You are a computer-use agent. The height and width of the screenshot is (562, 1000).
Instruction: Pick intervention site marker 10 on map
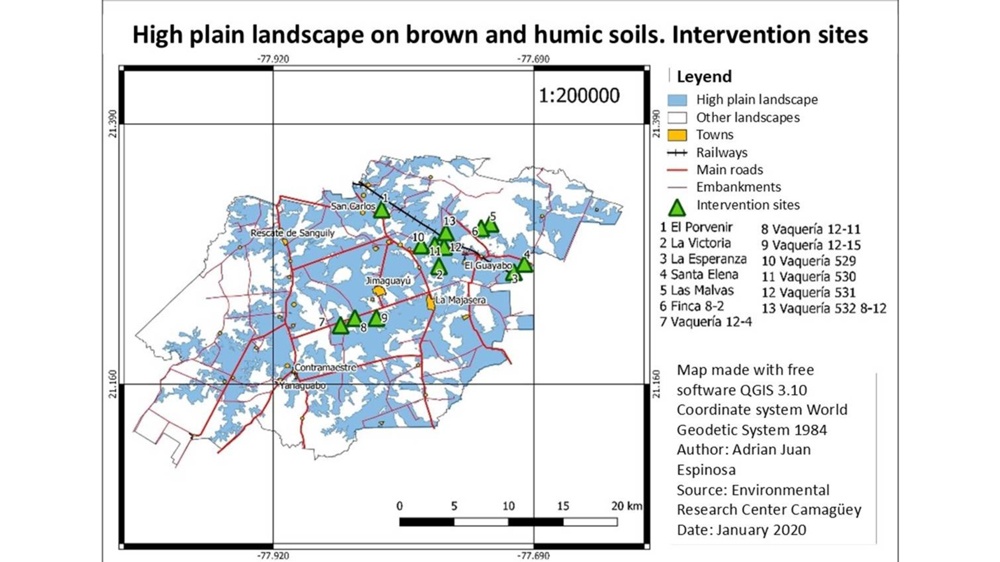(x=422, y=246)
